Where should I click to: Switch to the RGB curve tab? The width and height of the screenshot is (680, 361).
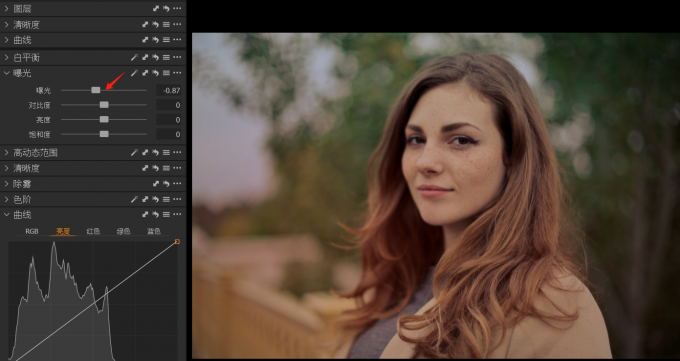tap(32, 231)
